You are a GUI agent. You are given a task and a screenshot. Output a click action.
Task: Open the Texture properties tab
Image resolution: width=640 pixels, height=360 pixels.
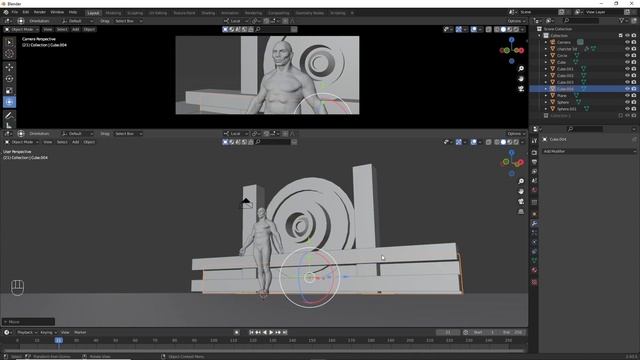534,282
